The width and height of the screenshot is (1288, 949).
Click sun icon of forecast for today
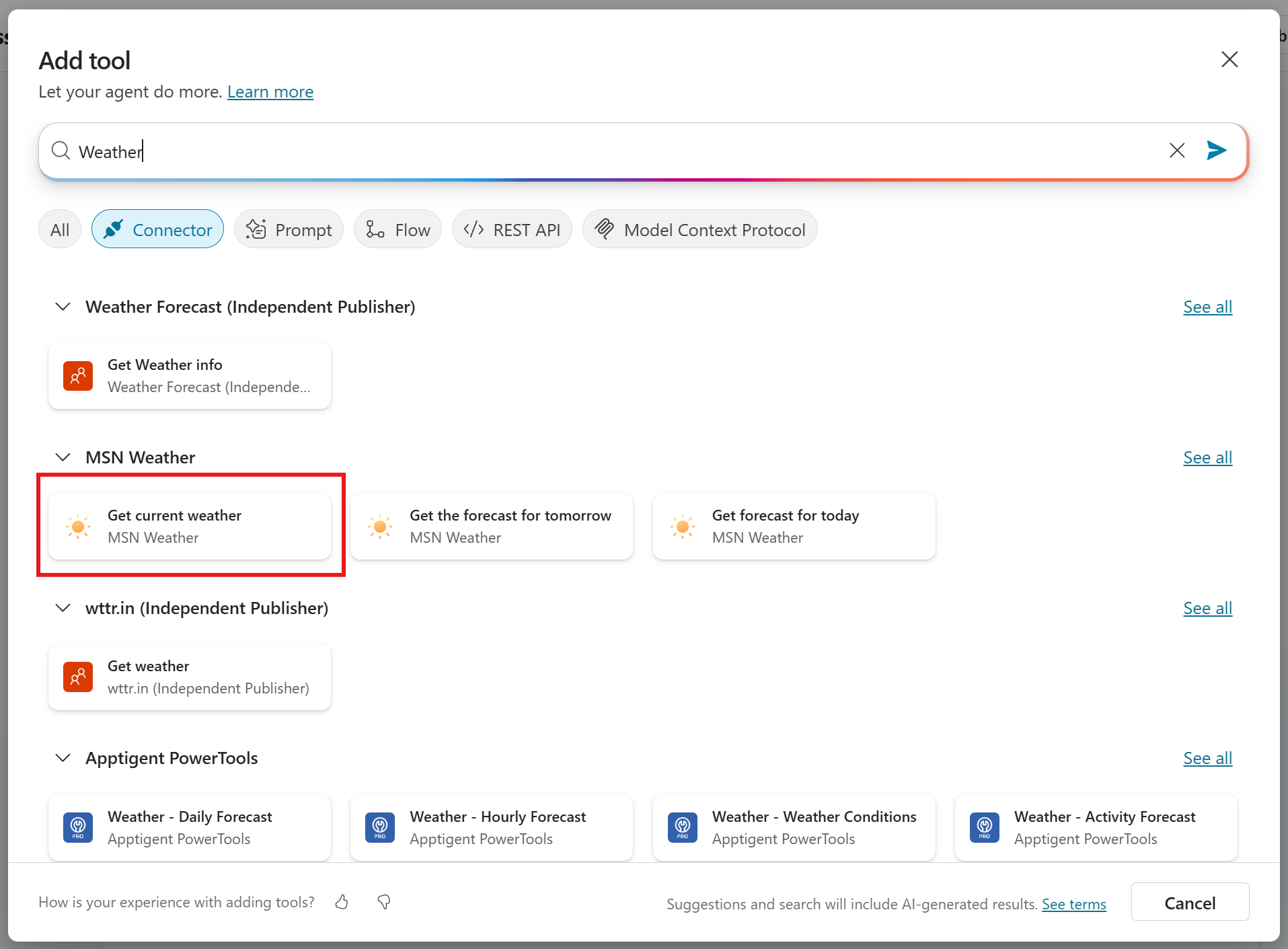click(683, 527)
